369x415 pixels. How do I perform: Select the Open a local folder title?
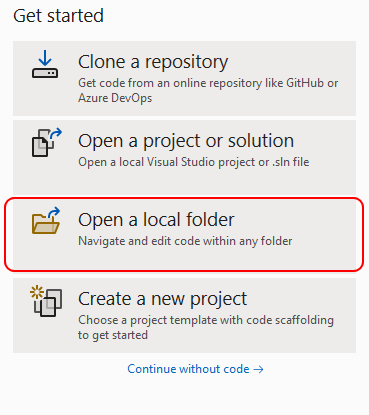(156, 220)
